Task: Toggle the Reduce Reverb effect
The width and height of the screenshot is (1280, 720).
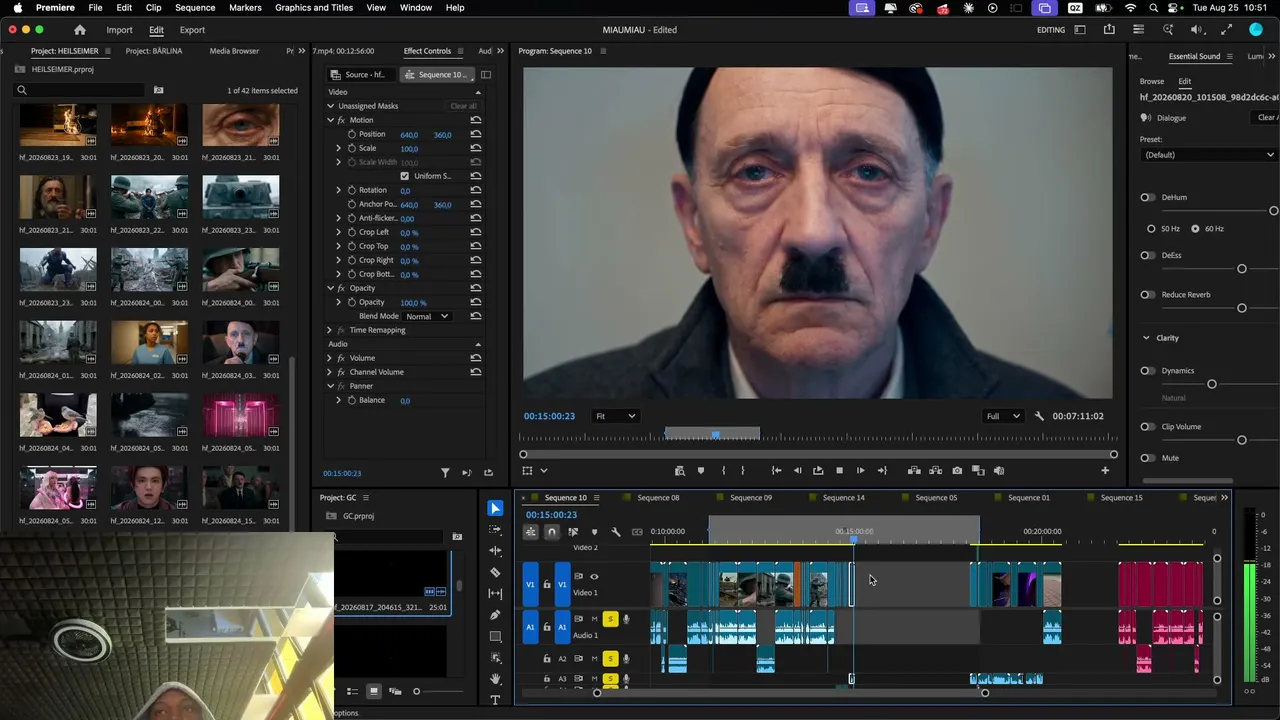Action: (x=1147, y=295)
